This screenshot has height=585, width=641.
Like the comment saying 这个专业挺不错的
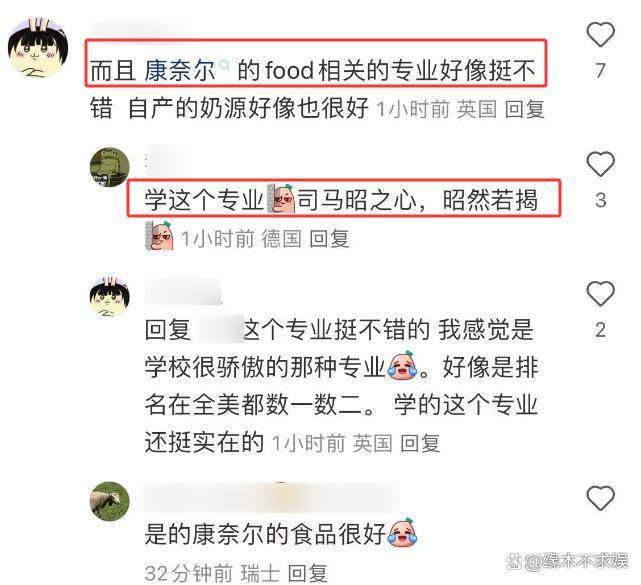click(x=601, y=294)
